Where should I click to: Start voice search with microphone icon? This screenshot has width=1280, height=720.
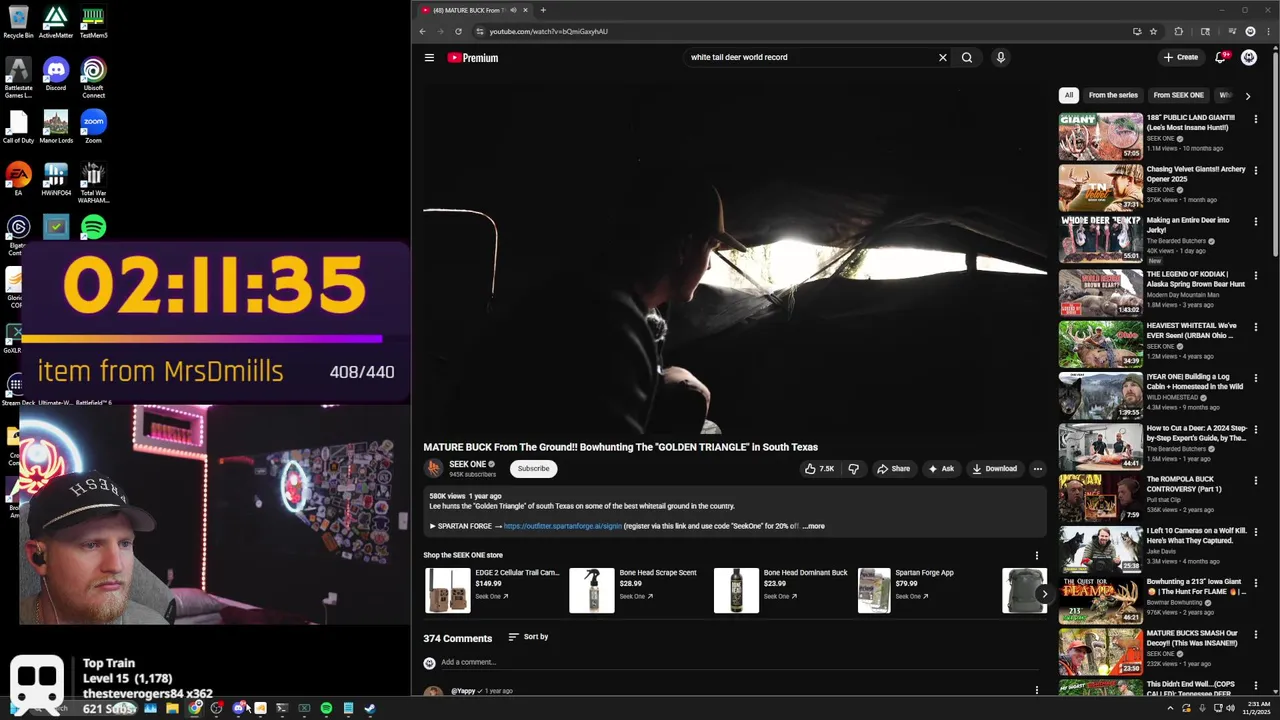click(1000, 58)
